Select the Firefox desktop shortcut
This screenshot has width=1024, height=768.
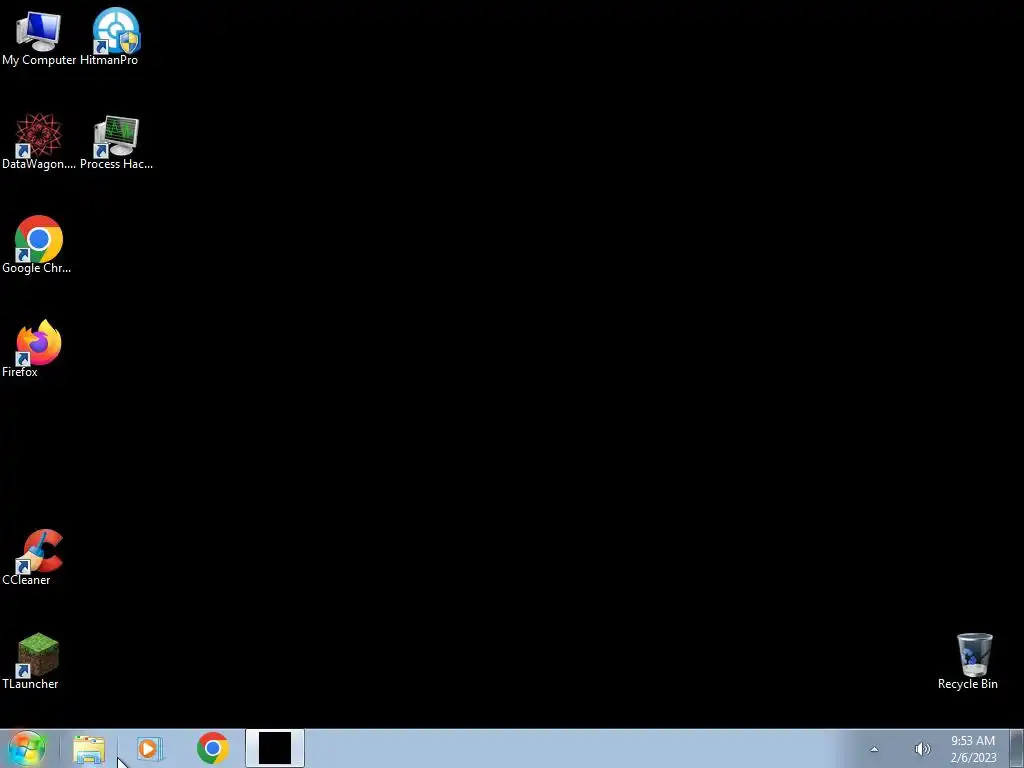(39, 349)
